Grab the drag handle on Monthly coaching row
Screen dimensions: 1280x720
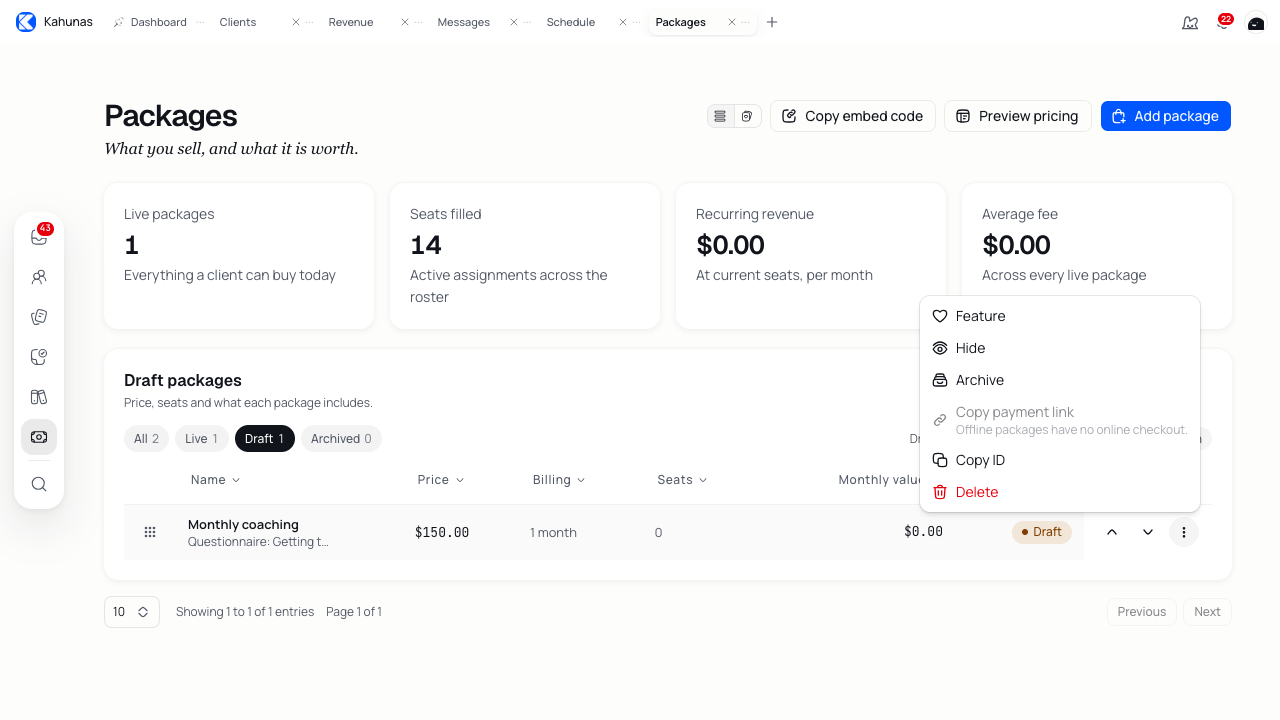click(x=150, y=532)
